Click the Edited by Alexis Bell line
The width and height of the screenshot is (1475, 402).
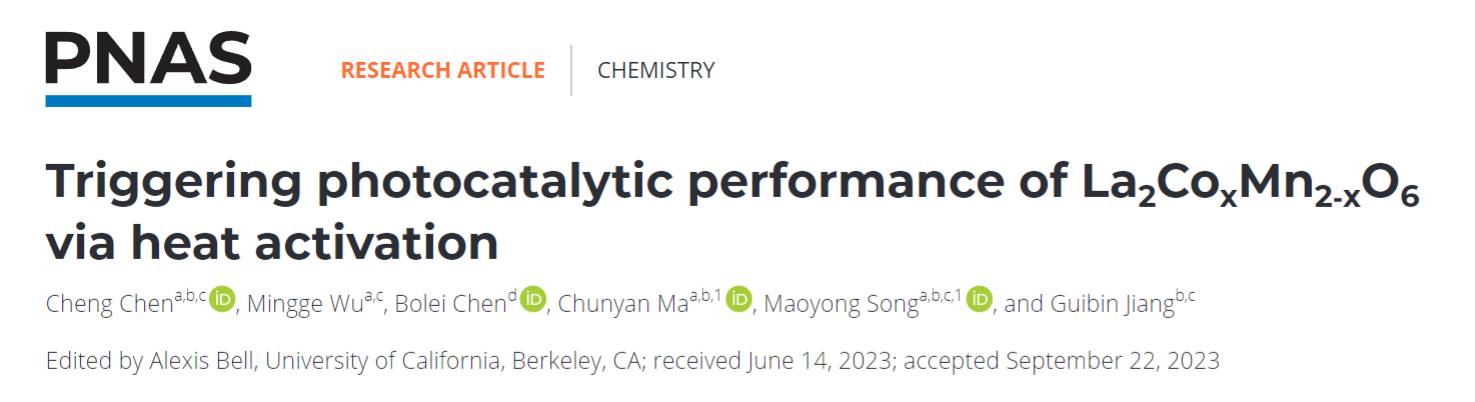(x=633, y=360)
